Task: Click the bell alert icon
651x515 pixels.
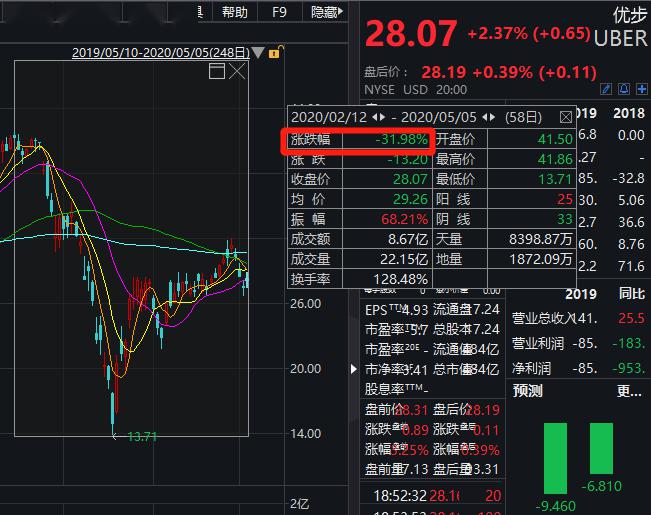Action: click(x=624, y=89)
